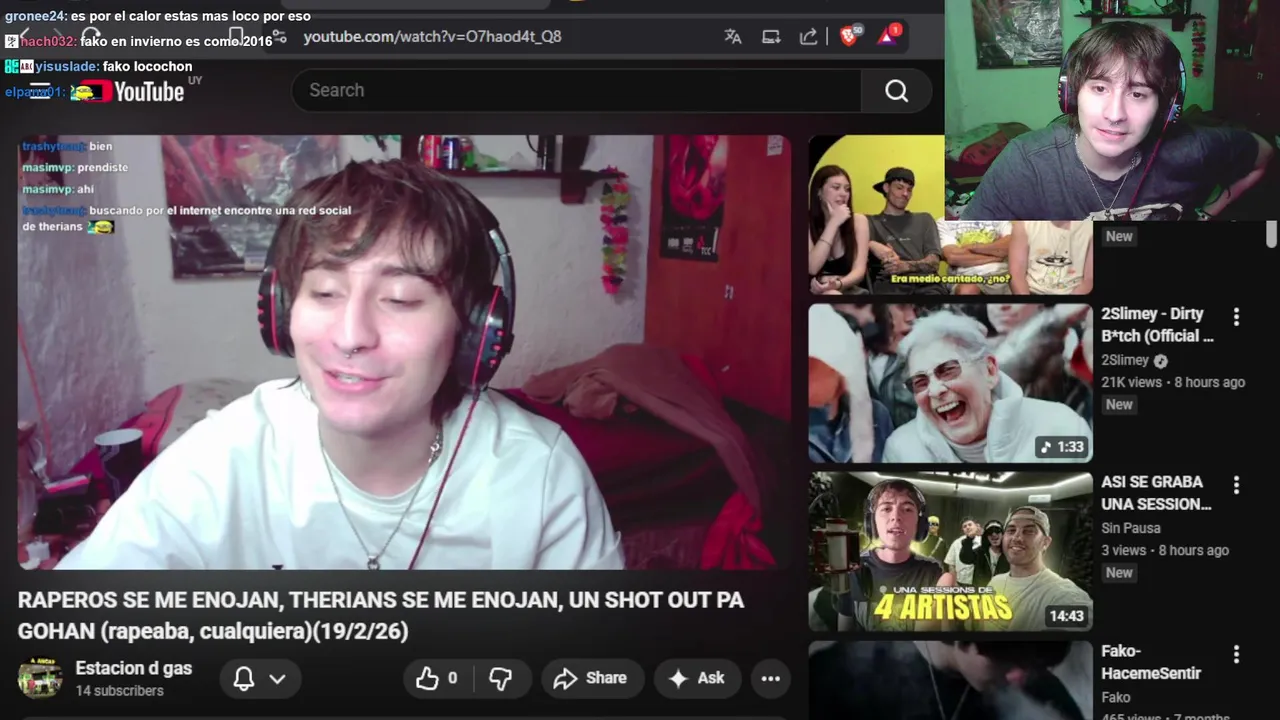
Task: Open the 4 ARTISTAS session video thumbnail
Action: [950, 552]
